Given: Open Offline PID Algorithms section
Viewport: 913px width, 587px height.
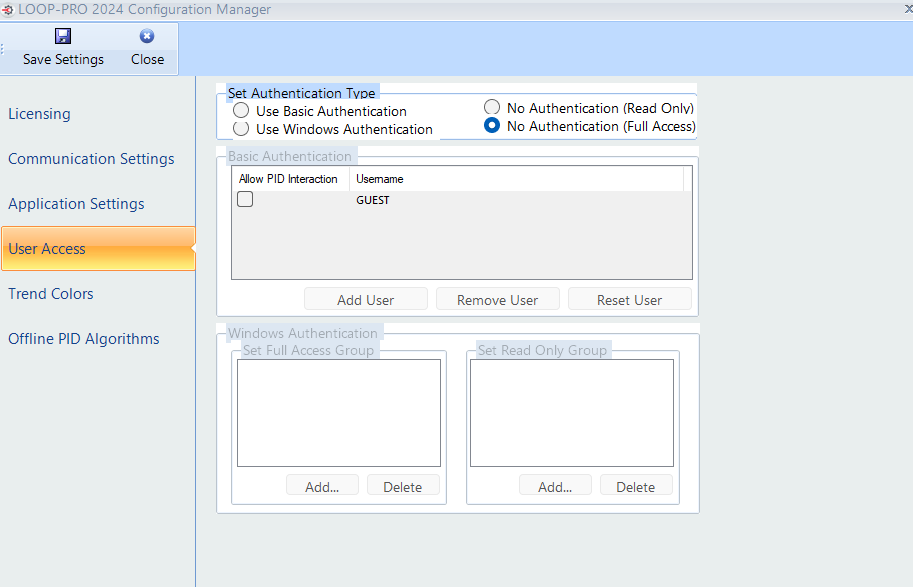Looking at the screenshot, I should [x=84, y=338].
